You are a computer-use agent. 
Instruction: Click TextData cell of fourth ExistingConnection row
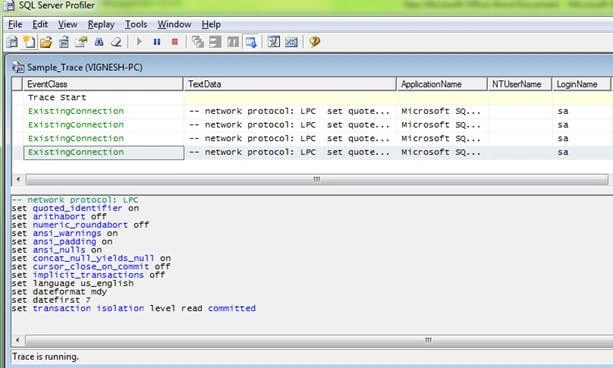(x=290, y=152)
